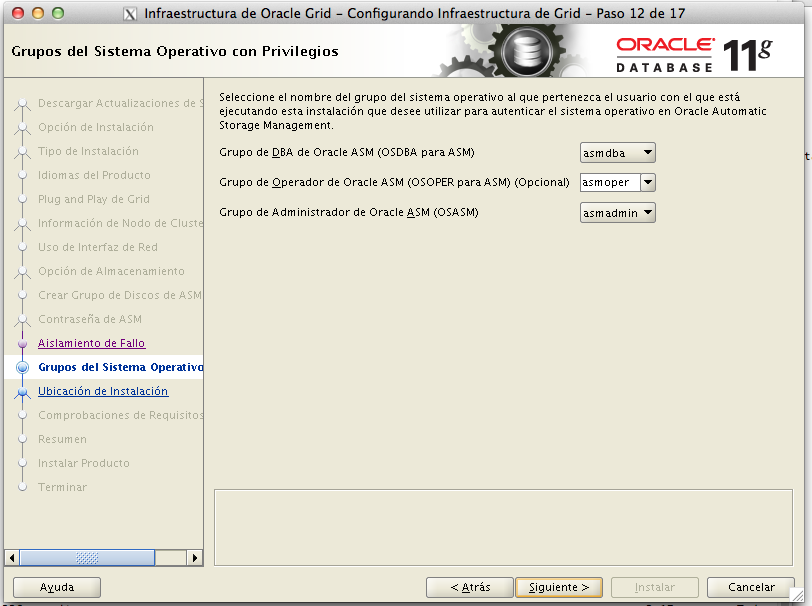Click the Siguiente button
The image size is (812, 606).
558,587
